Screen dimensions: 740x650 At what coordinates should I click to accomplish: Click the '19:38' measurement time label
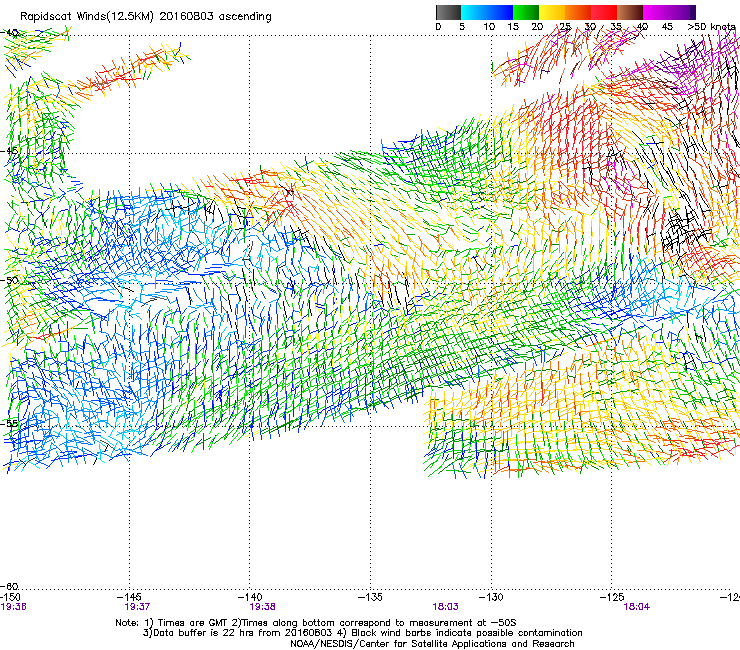point(262,607)
